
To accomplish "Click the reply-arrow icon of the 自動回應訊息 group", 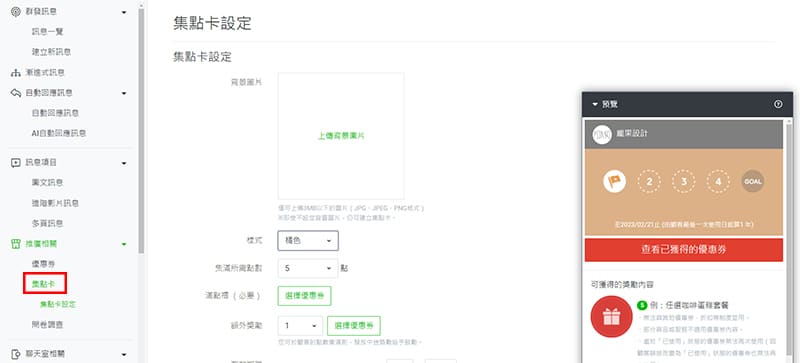I will (16, 93).
